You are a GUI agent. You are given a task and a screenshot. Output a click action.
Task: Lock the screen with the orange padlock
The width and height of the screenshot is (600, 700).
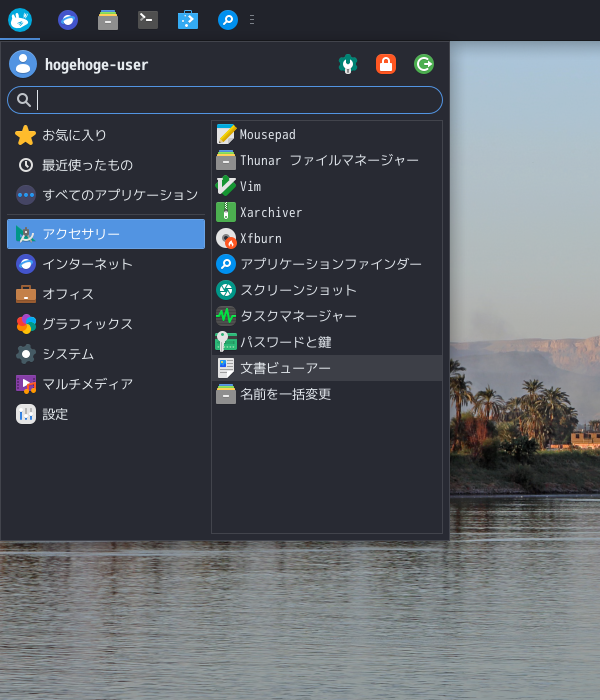(x=386, y=64)
